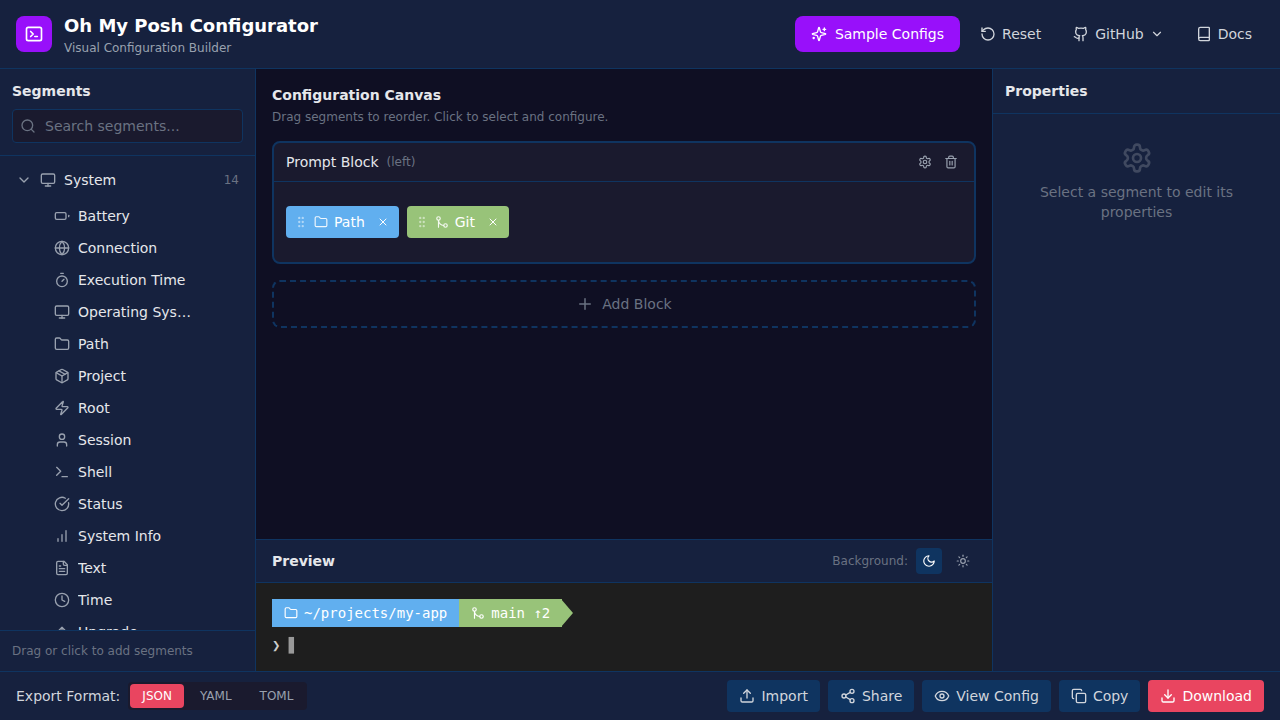Click the Shell terminal icon in sidebar
This screenshot has height=720, width=1280.
[62, 471]
